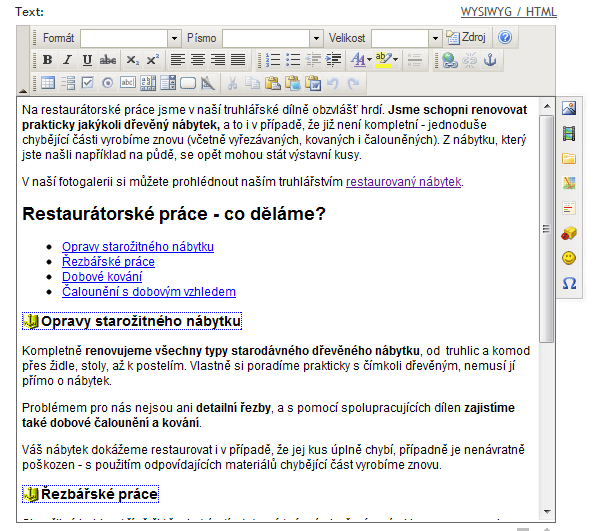This screenshot has height=531, width=595.
Task: Decrease indent of paragraph
Action: (313, 60)
